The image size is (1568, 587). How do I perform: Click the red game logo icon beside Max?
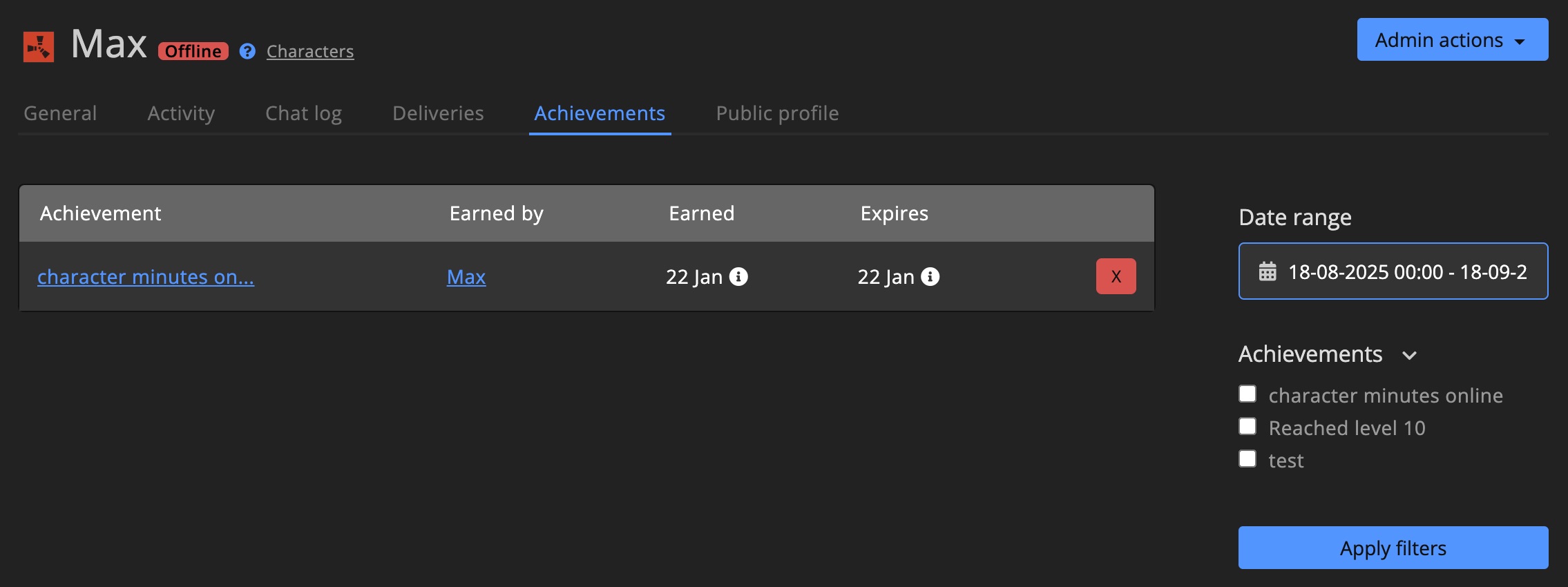[39, 47]
